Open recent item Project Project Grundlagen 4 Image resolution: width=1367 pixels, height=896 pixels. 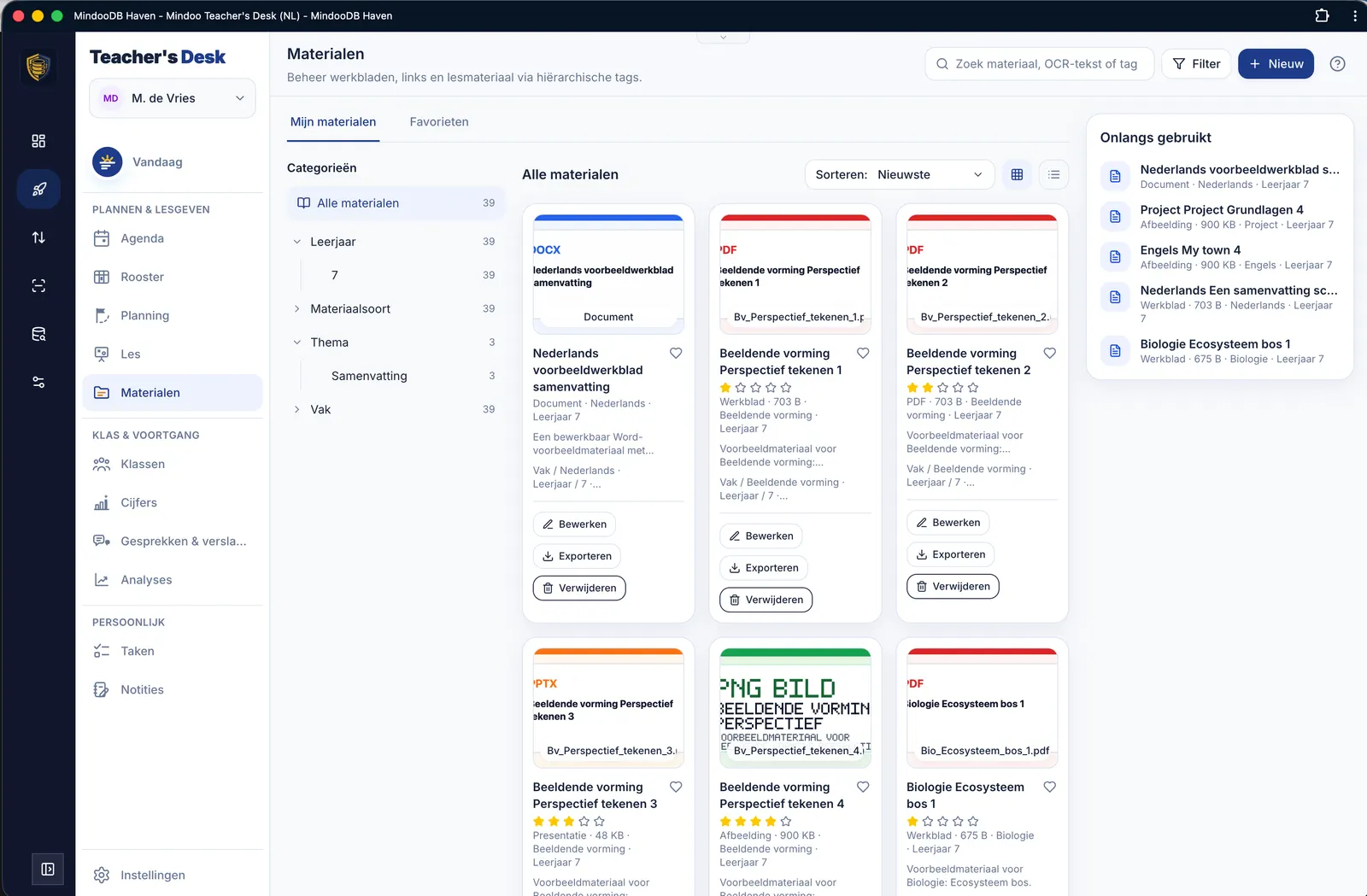point(1220,217)
